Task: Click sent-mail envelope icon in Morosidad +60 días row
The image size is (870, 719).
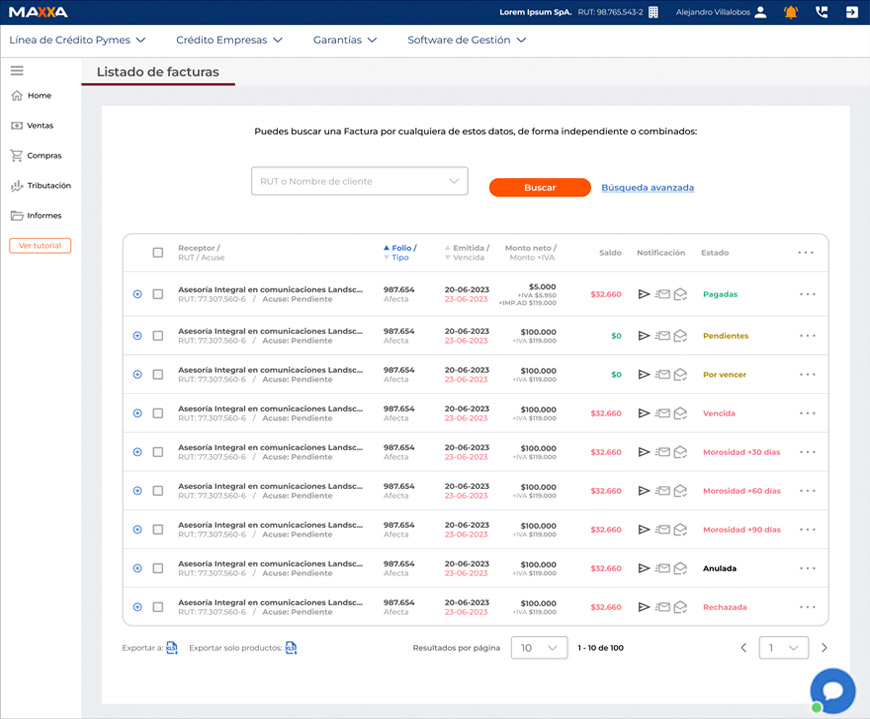Action: [662, 491]
